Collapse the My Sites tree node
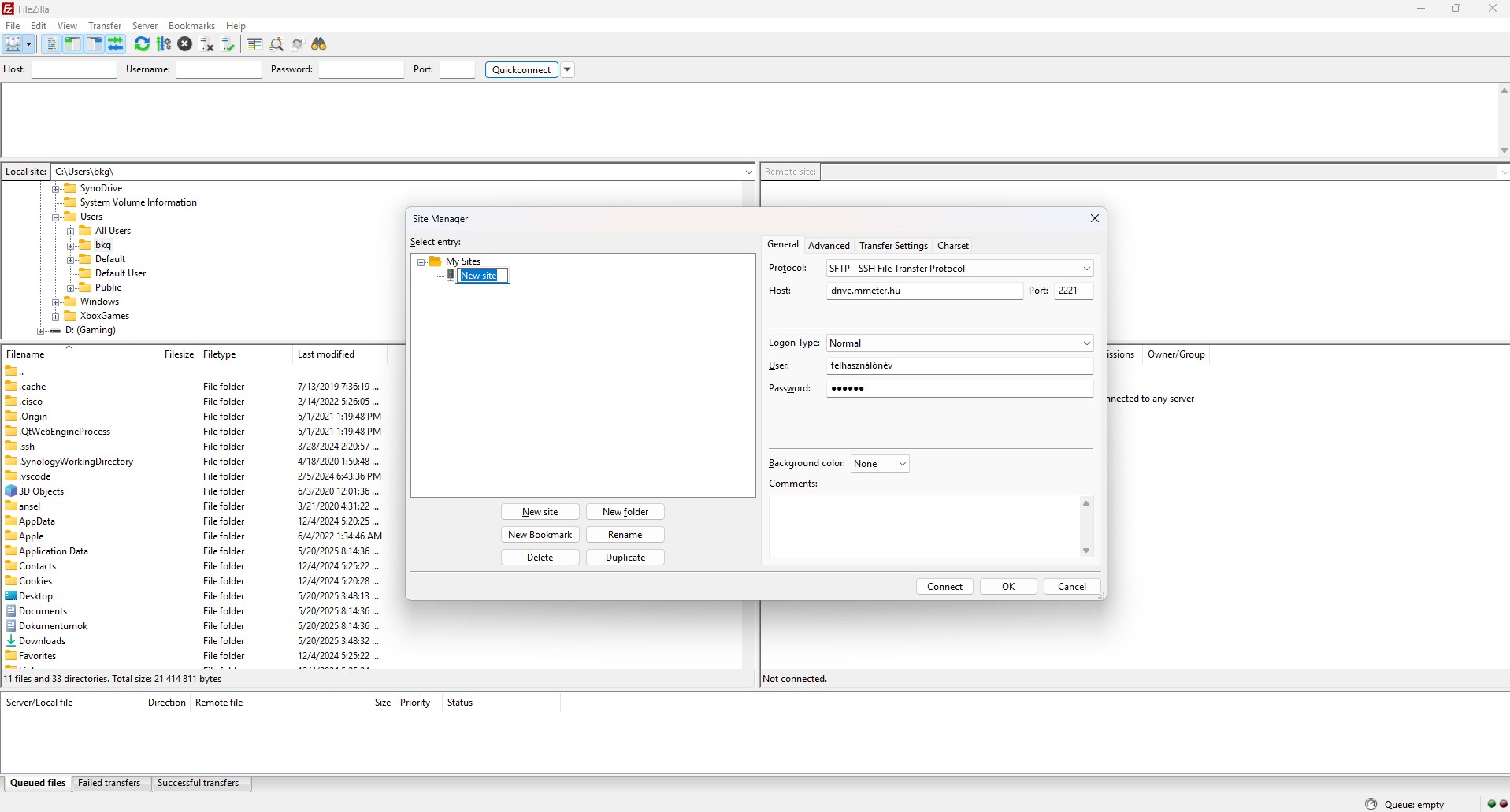The width and height of the screenshot is (1510, 812). tap(421, 262)
